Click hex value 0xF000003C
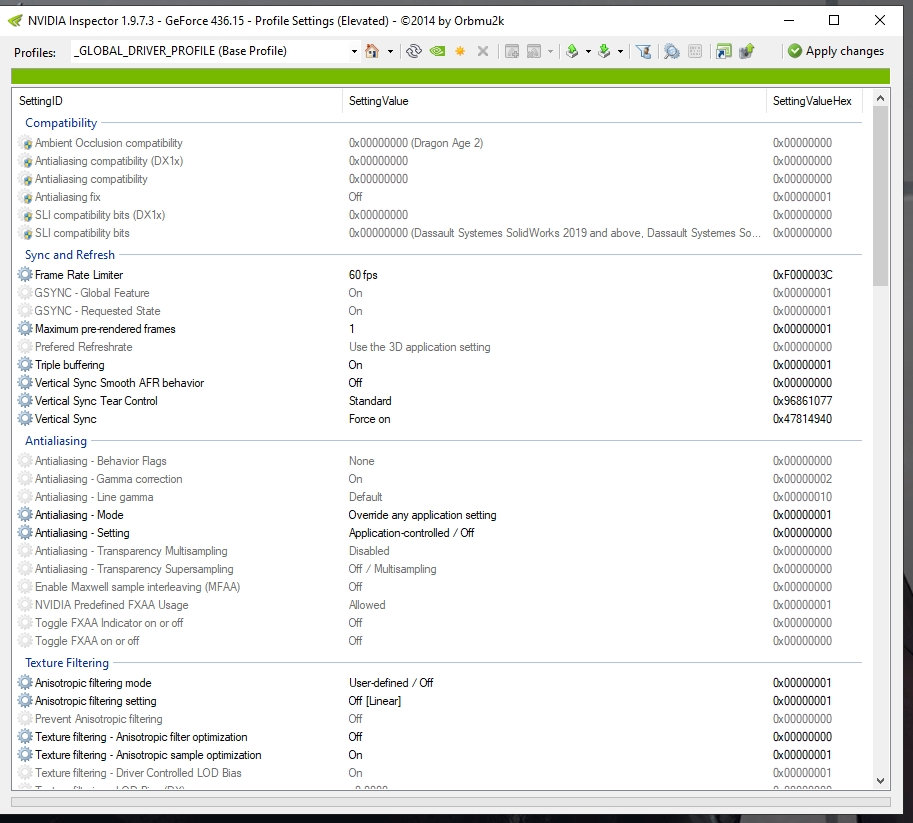The height and width of the screenshot is (823, 913). tap(802, 275)
